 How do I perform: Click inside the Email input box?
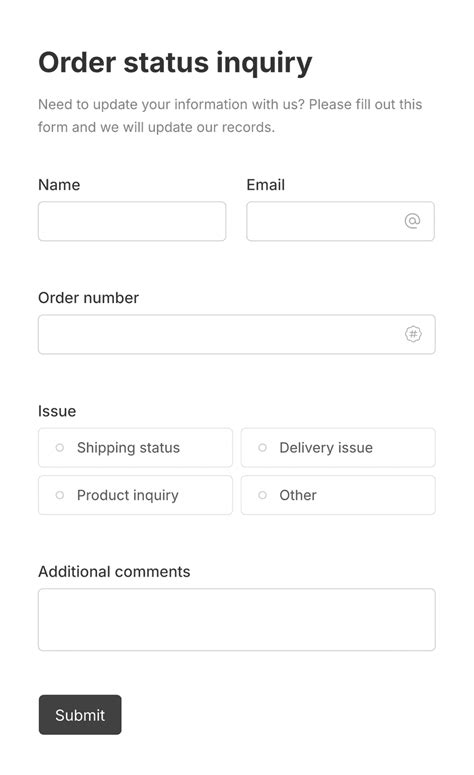pyautogui.click(x=341, y=221)
